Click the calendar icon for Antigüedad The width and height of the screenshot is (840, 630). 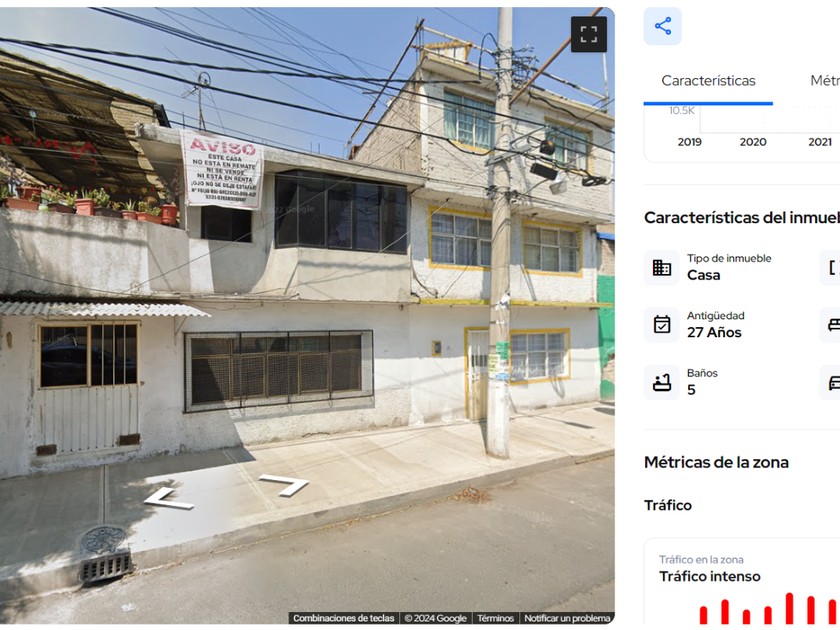click(x=662, y=325)
